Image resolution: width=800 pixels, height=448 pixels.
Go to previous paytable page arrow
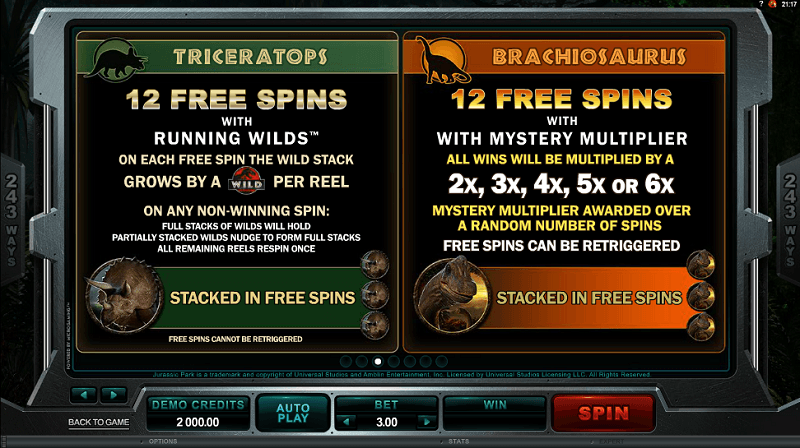click(84, 394)
